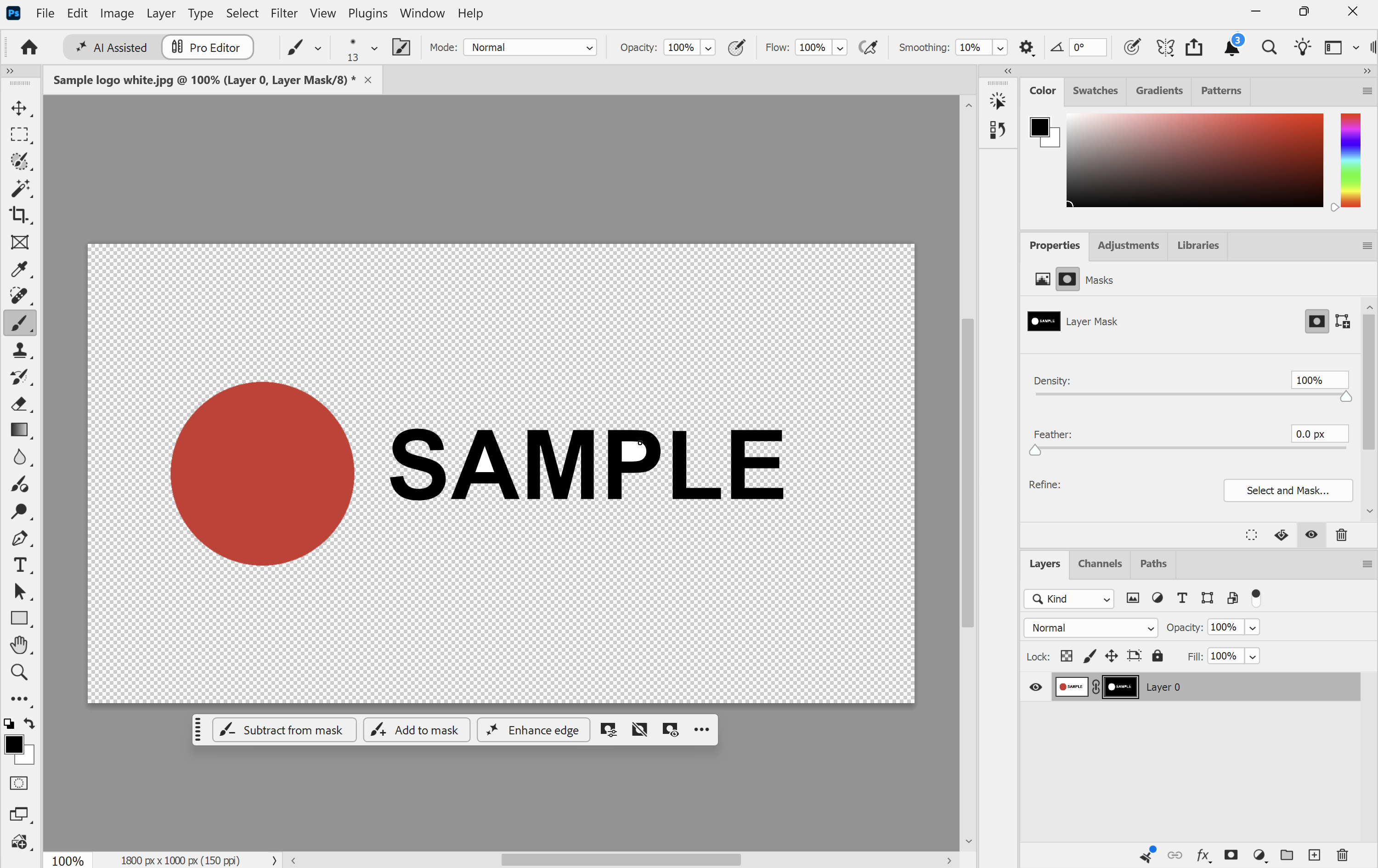Select the Move tool
Screen dimensions: 1378x868
(19, 108)
